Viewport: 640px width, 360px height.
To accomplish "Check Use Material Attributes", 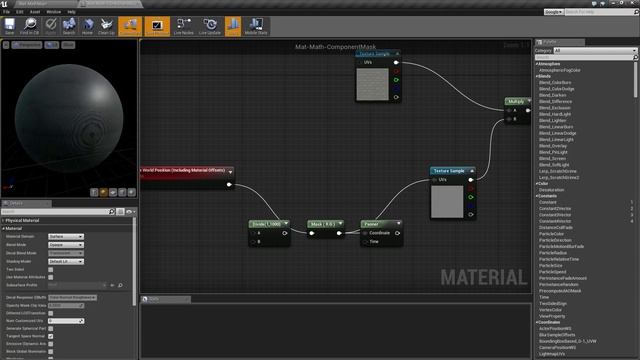I will point(51,277).
